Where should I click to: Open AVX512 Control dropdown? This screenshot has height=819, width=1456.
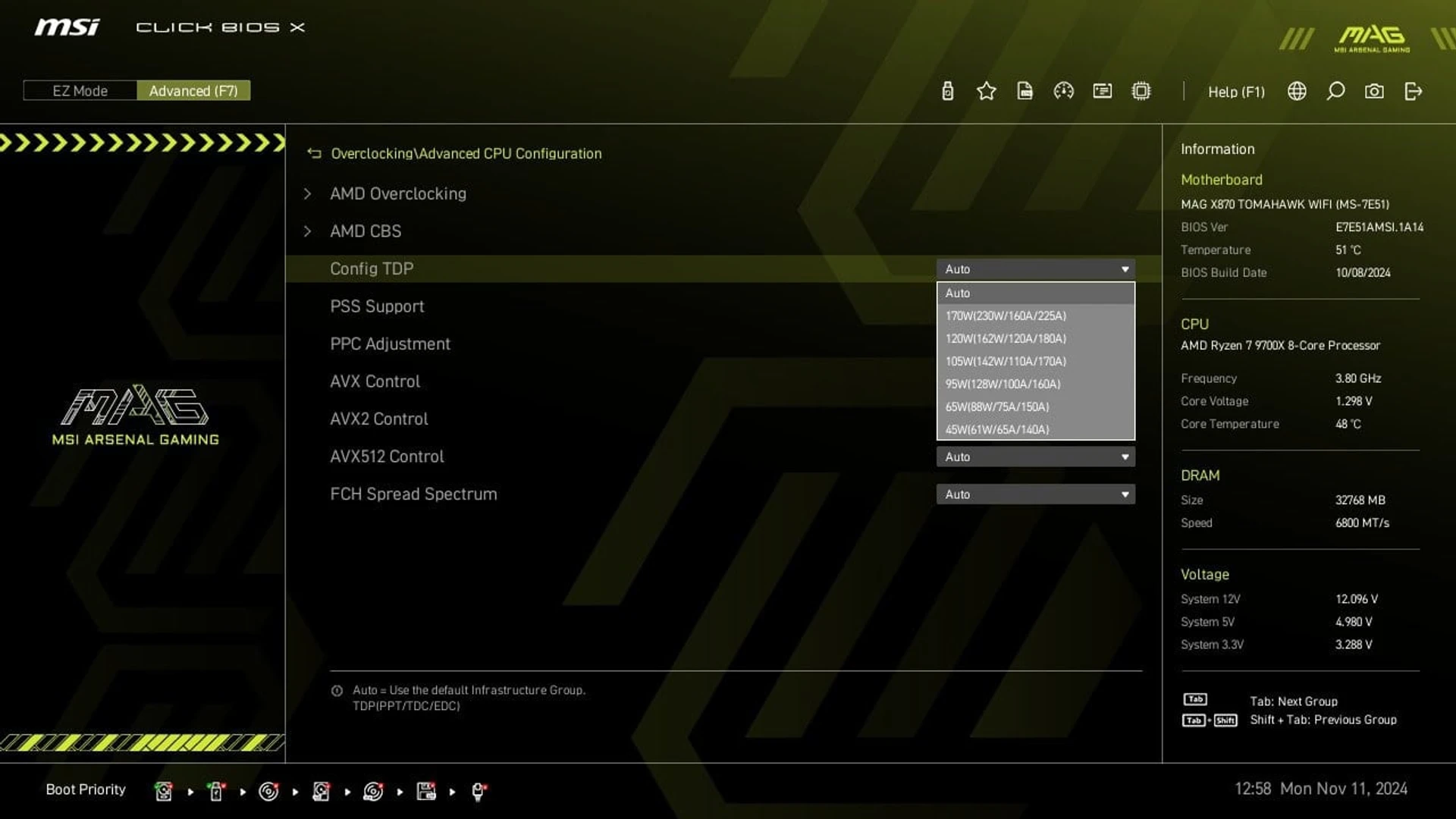[1035, 457]
